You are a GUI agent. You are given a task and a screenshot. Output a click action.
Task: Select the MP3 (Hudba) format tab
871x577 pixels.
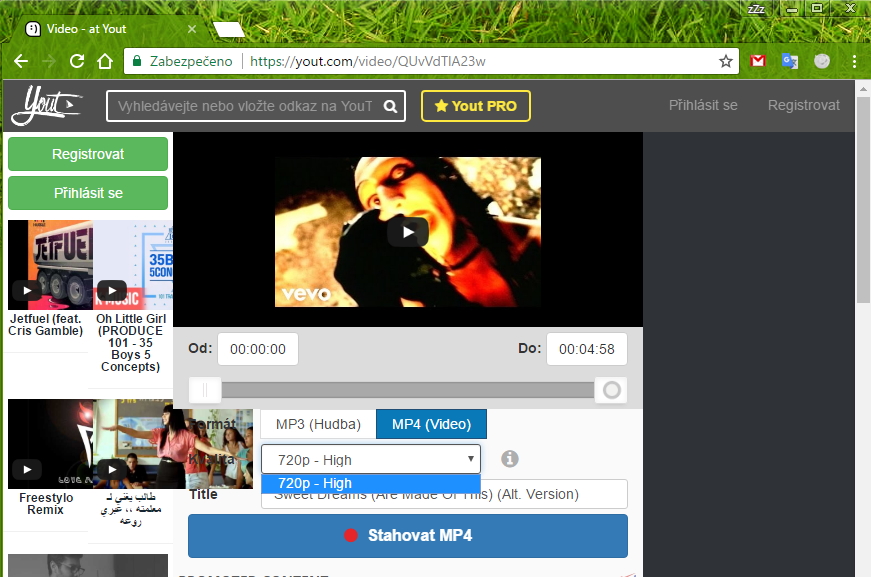[318, 424]
